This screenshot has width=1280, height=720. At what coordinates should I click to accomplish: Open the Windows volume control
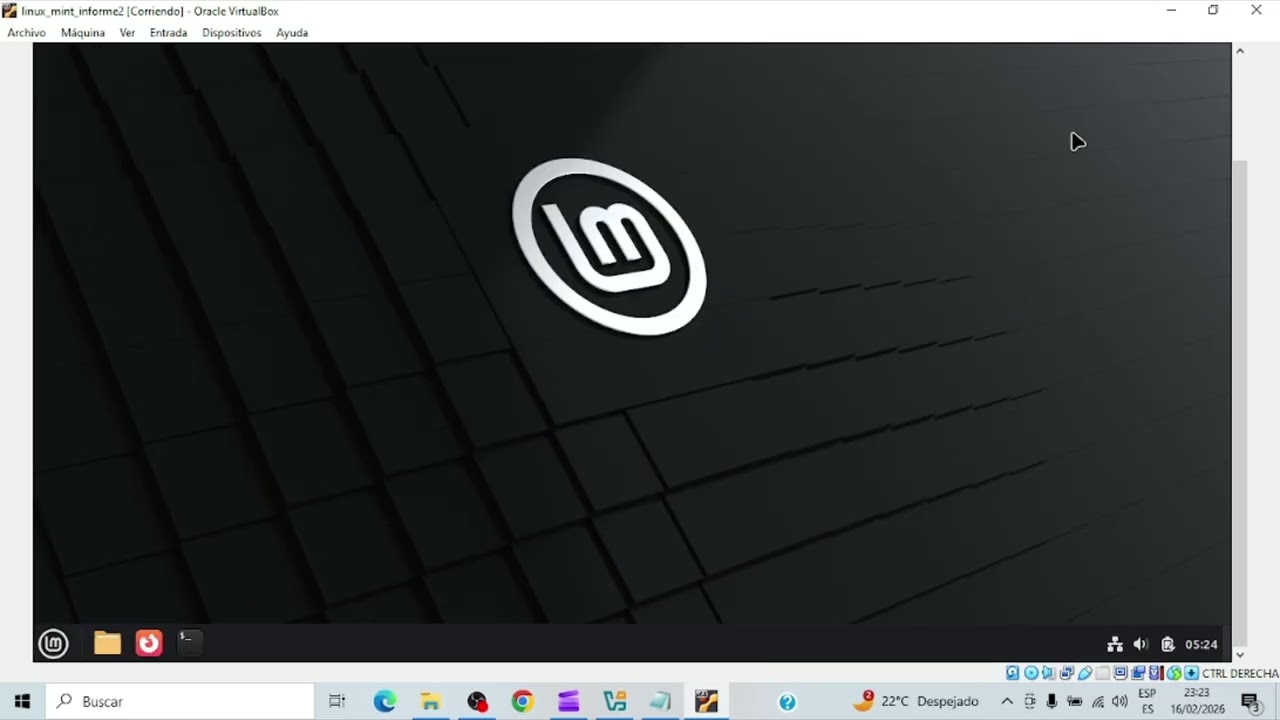tap(1120, 702)
